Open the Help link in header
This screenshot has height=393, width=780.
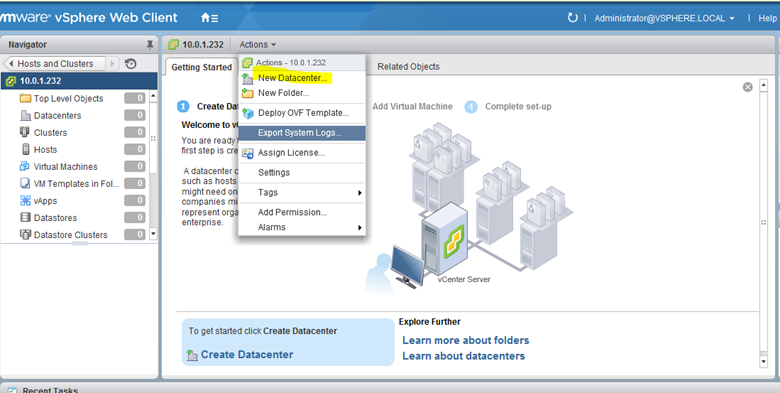click(x=767, y=18)
